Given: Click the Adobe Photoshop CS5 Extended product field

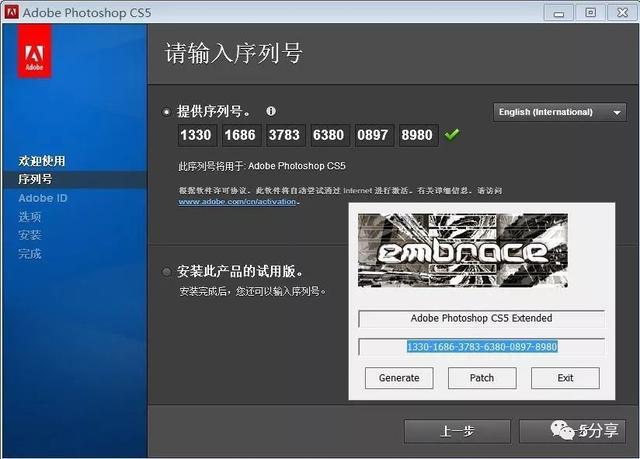Looking at the screenshot, I should (x=482, y=318).
